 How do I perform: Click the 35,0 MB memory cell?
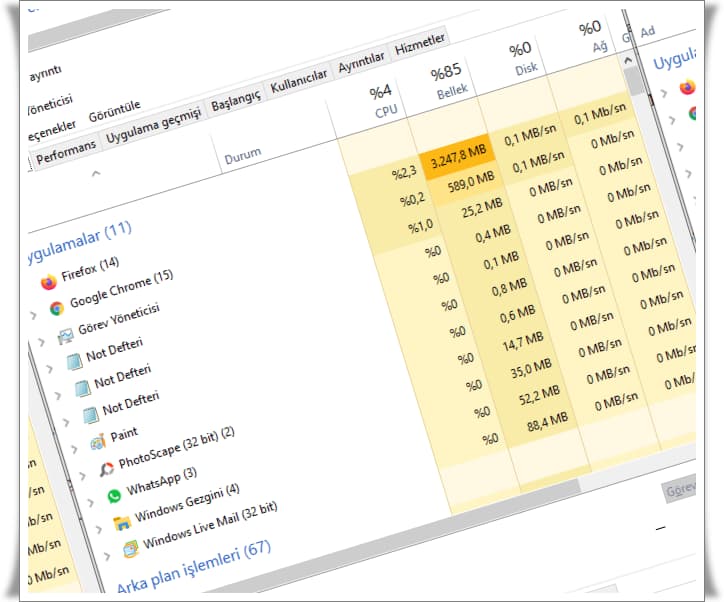tap(531, 367)
